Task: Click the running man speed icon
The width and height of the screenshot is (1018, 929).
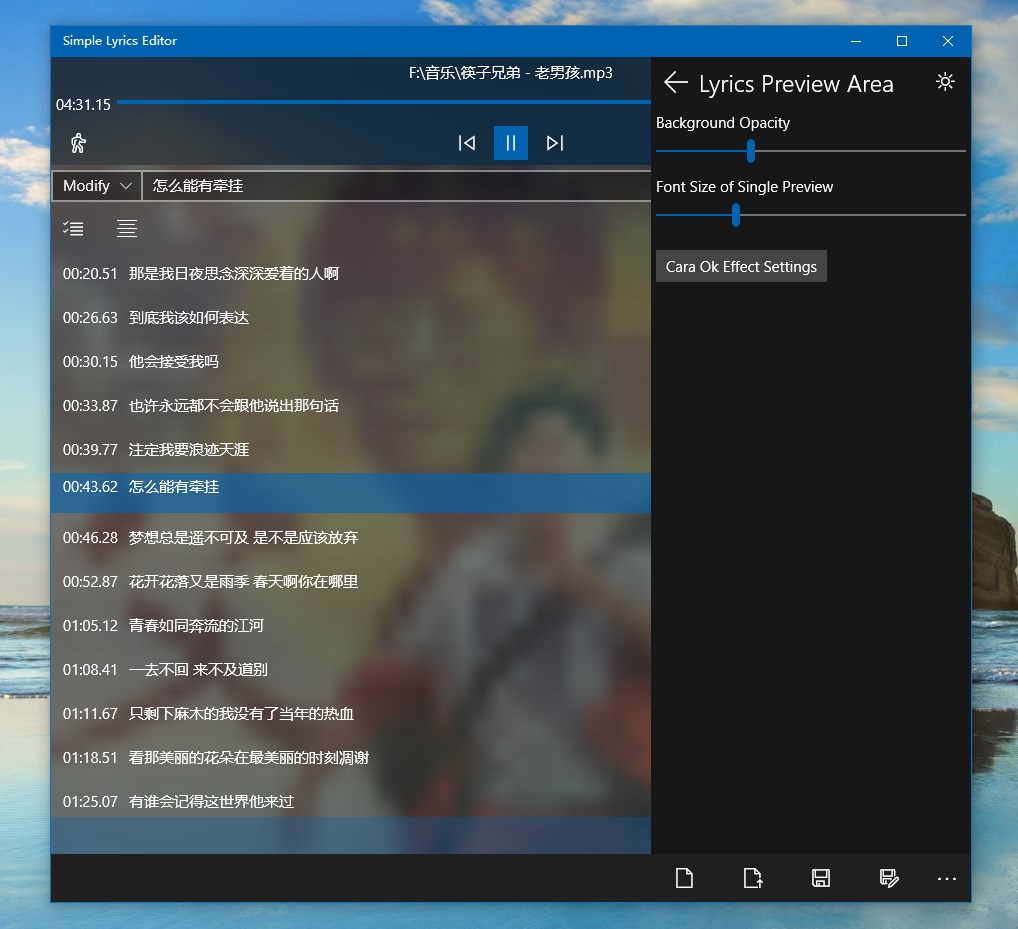Action: (x=78, y=143)
